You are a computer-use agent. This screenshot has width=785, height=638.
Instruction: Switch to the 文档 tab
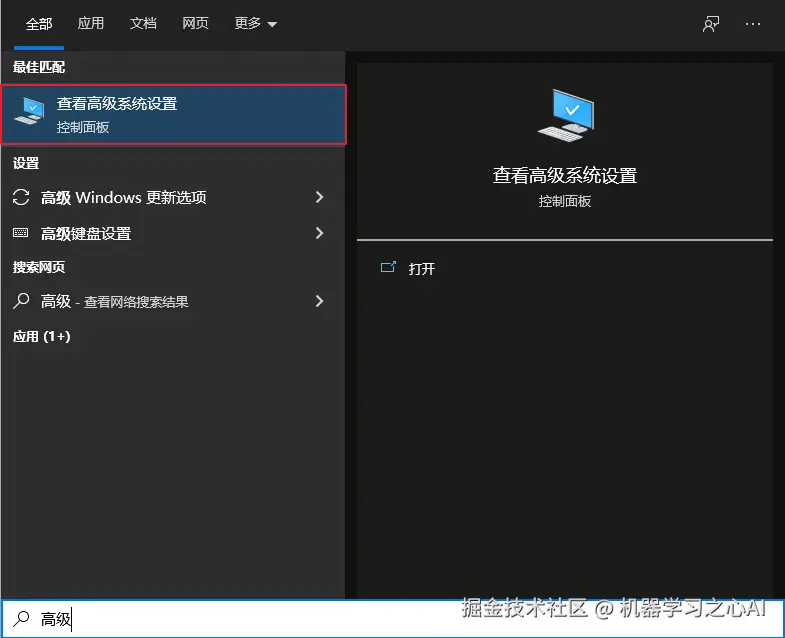tap(143, 23)
